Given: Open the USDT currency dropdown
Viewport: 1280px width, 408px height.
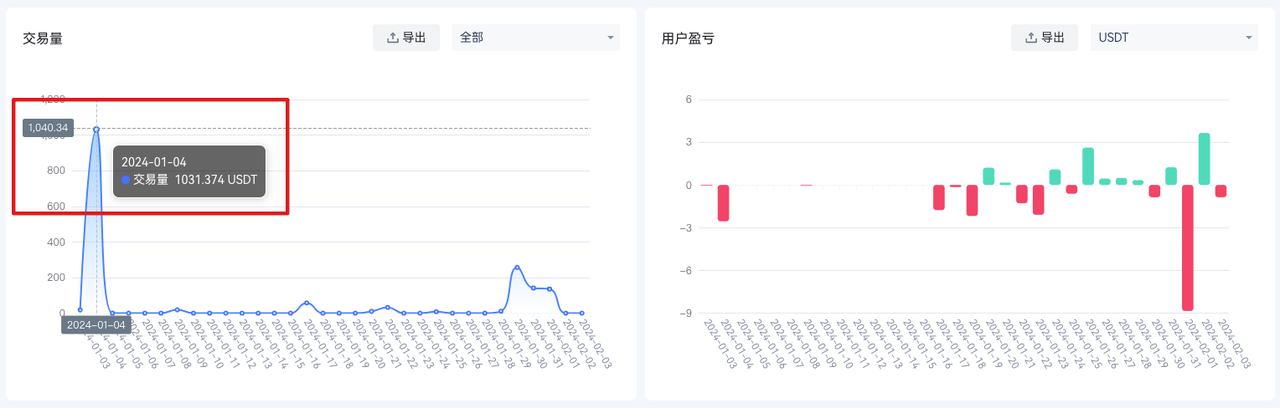Looking at the screenshot, I should point(1174,38).
